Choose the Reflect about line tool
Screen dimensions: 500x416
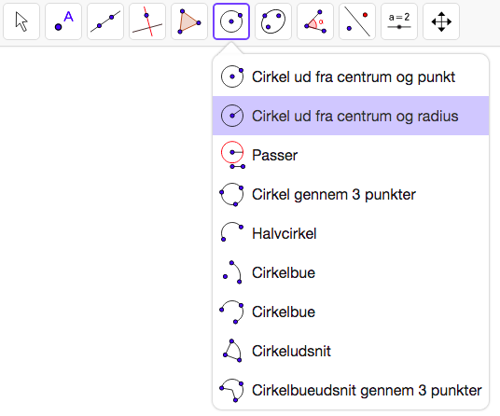pos(357,22)
